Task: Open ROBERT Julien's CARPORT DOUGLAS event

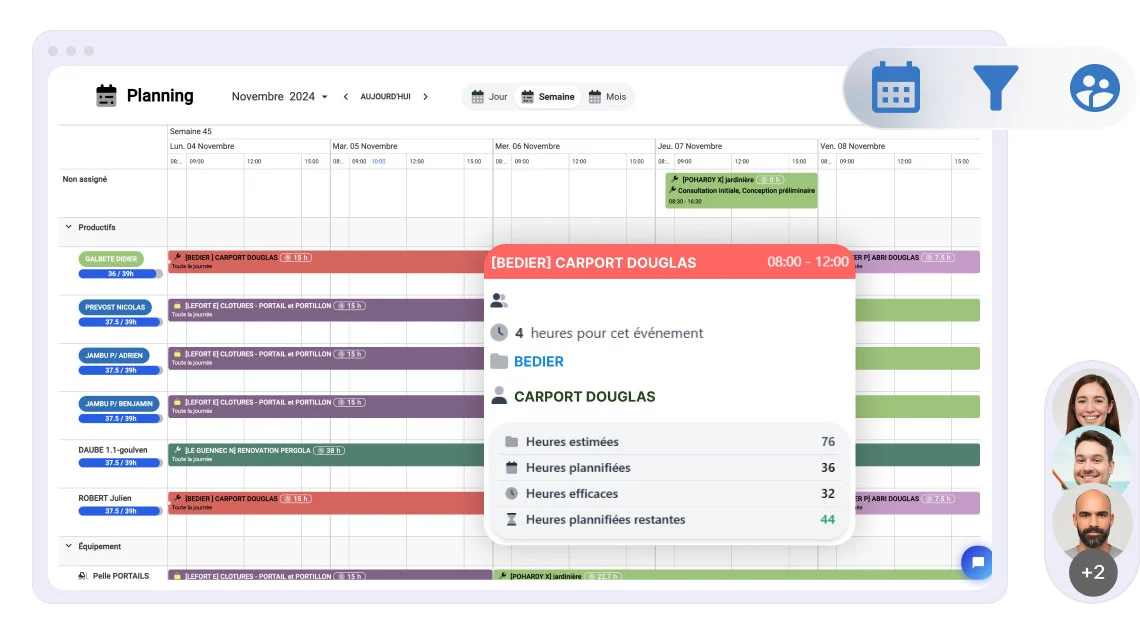Action: tap(326, 503)
